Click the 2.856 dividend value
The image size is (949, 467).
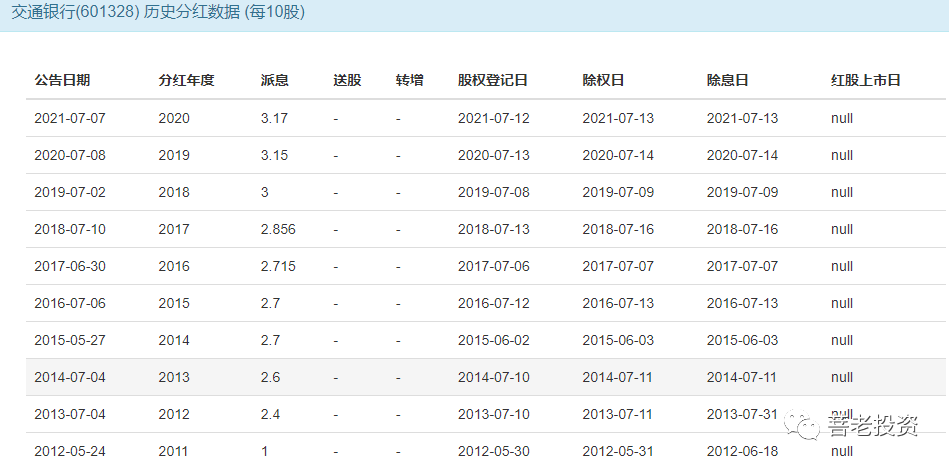[x=278, y=229]
